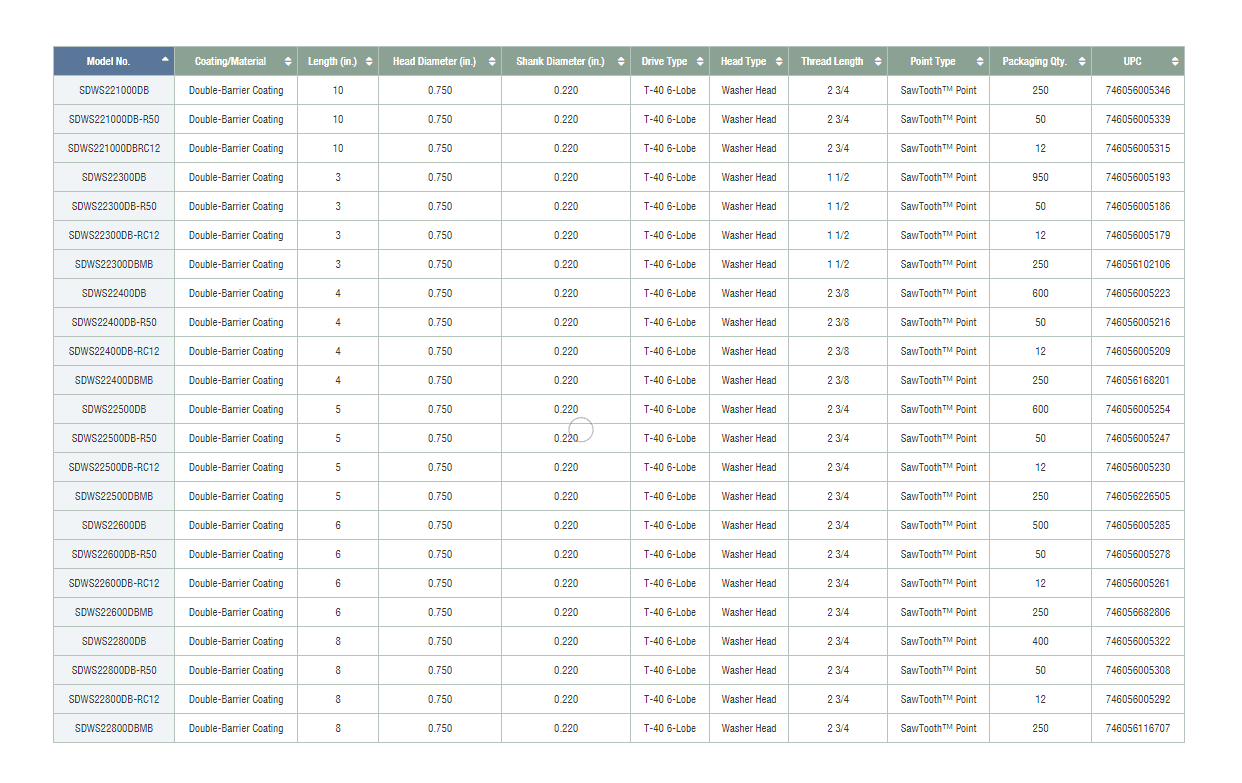Click the Shank Diameter sort arrows icon
The width and height of the screenshot is (1242, 783).
[x=620, y=62]
